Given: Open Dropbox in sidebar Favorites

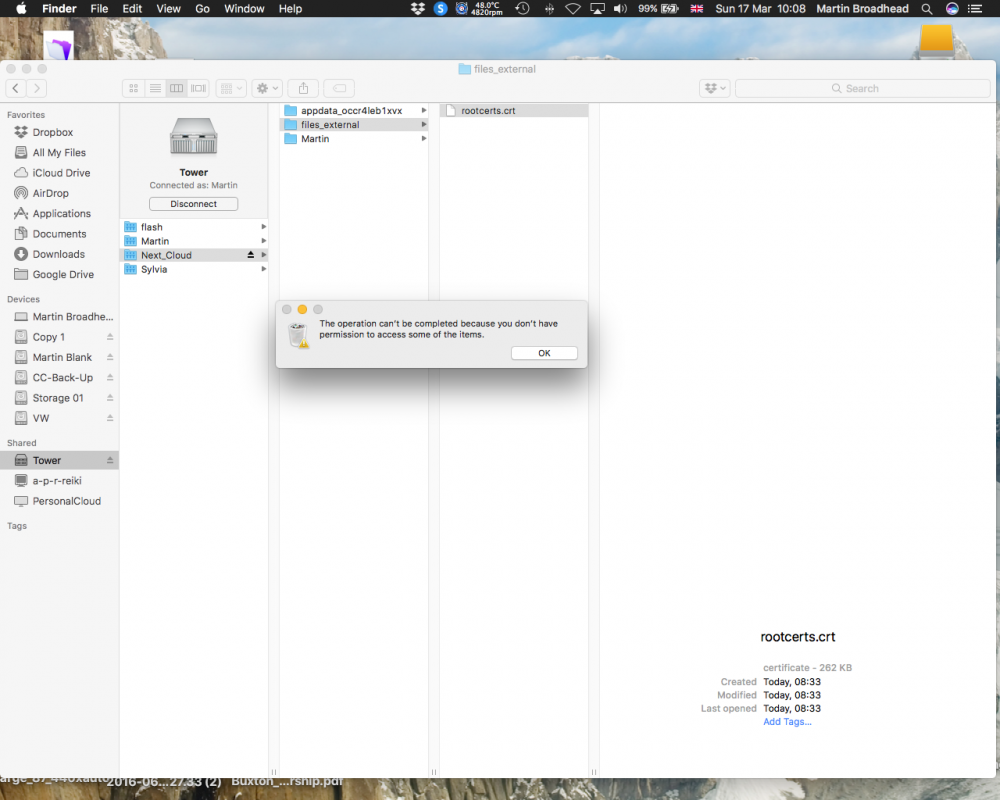Looking at the screenshot, I should [x=59, y=132].
